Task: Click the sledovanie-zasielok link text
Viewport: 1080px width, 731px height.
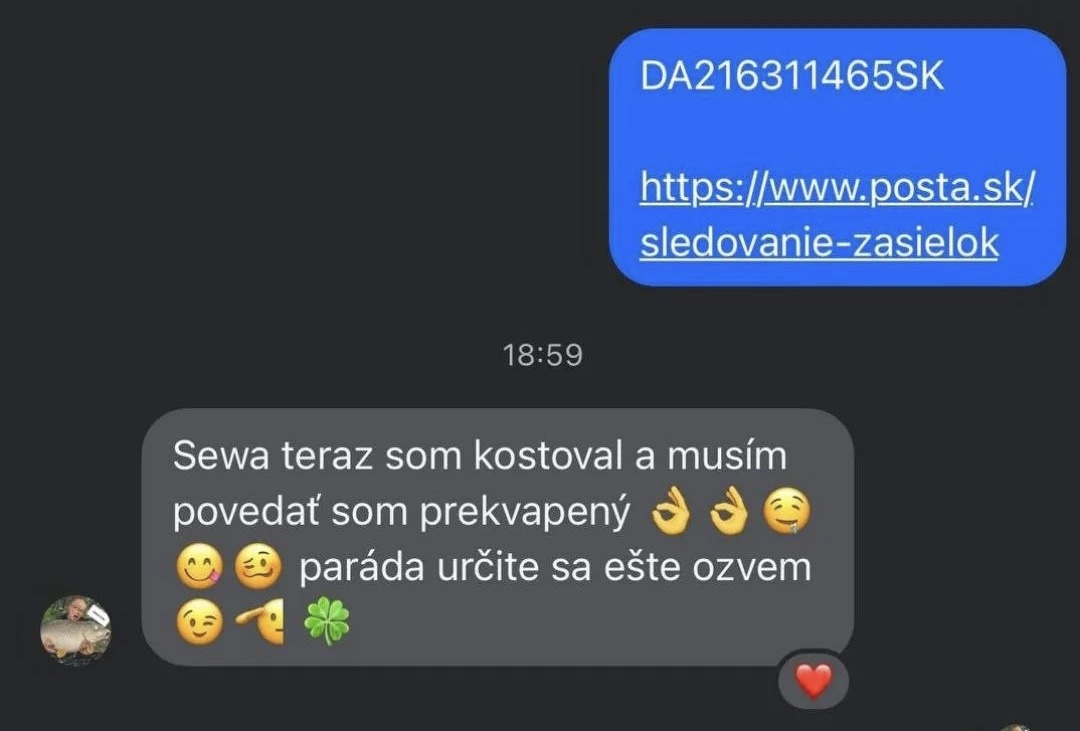Action: pos(819,243)
